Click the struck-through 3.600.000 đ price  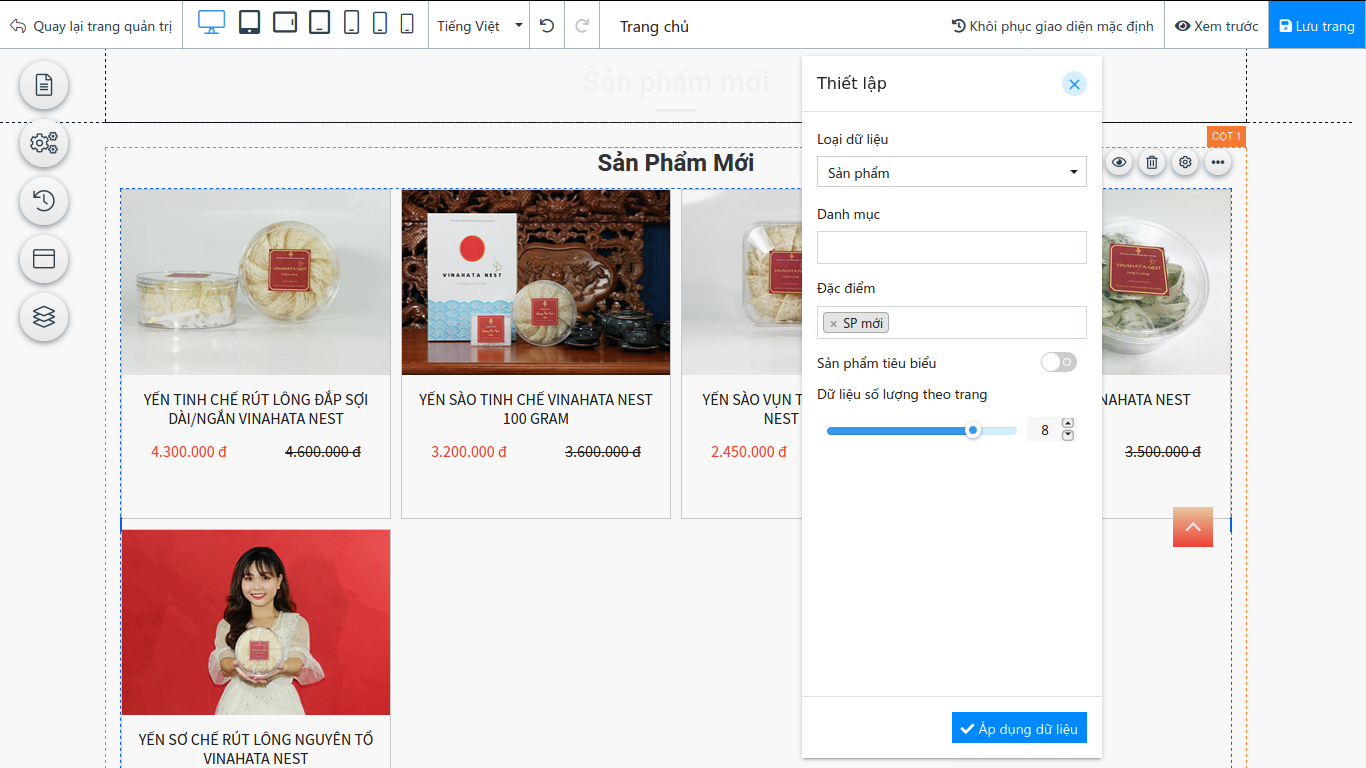click(x=603, y=452)
